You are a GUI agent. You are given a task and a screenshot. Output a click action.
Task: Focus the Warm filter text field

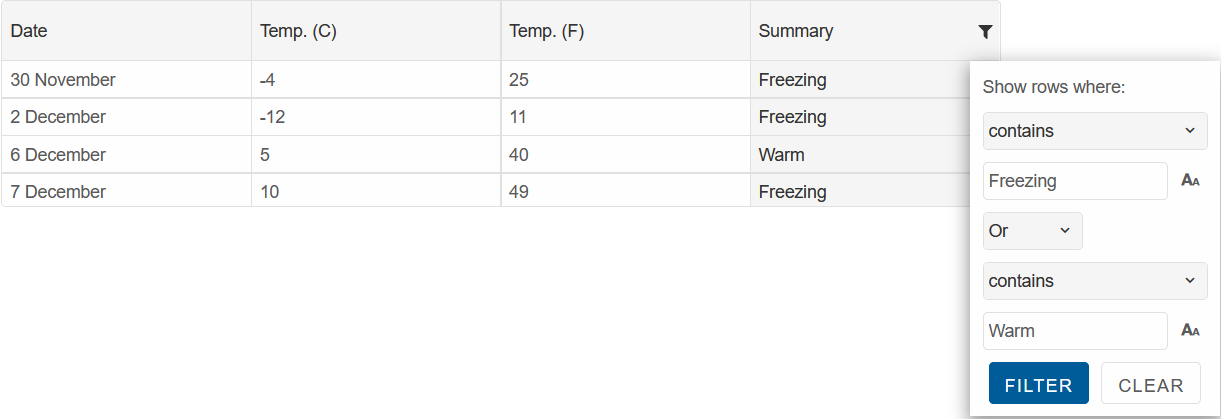click(1075, 331)
